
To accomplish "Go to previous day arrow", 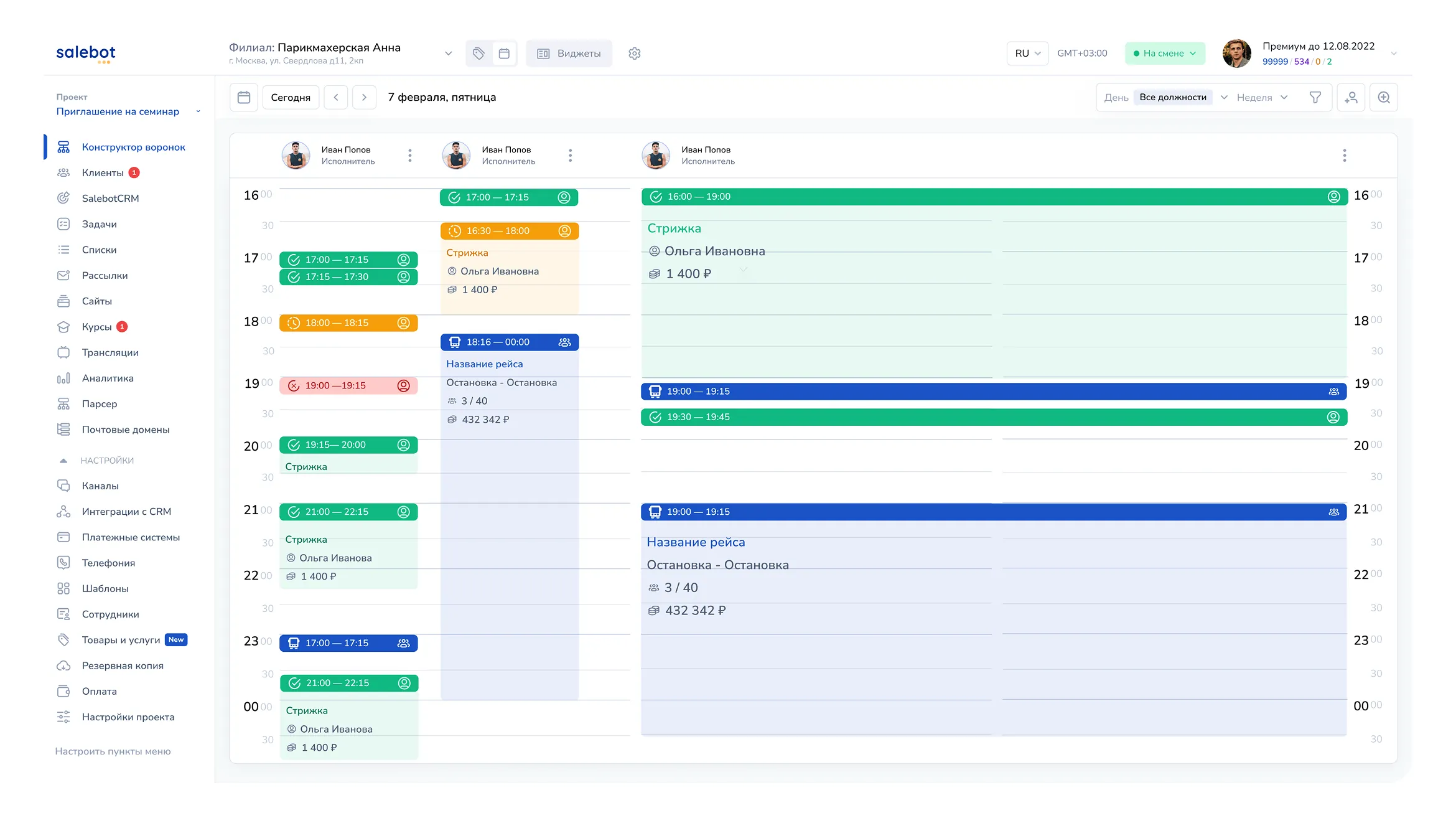I will (x=336, y=97).
